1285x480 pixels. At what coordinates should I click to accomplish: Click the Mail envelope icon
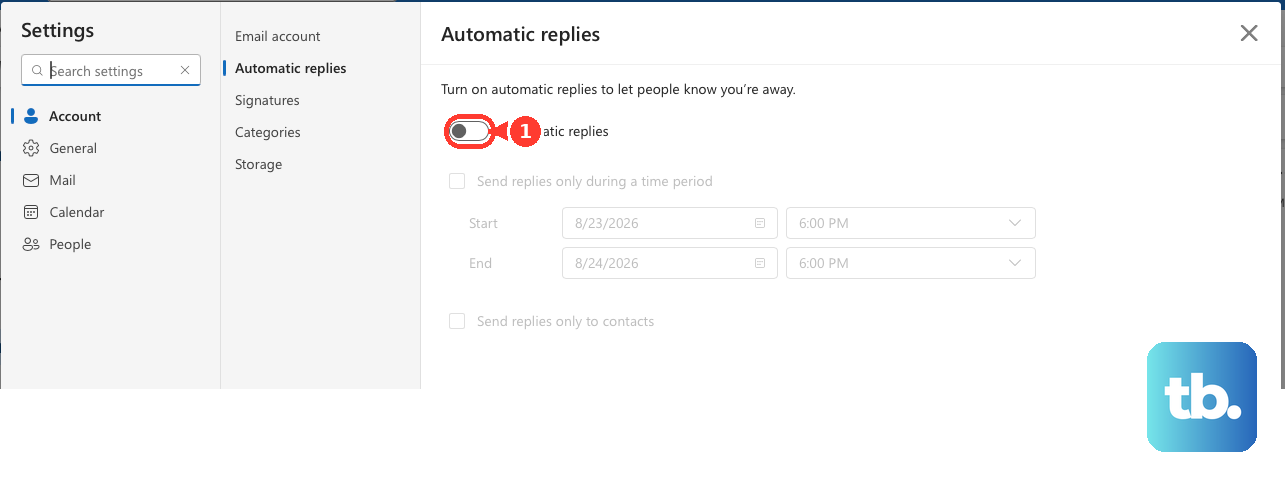(x=31, y=180)
